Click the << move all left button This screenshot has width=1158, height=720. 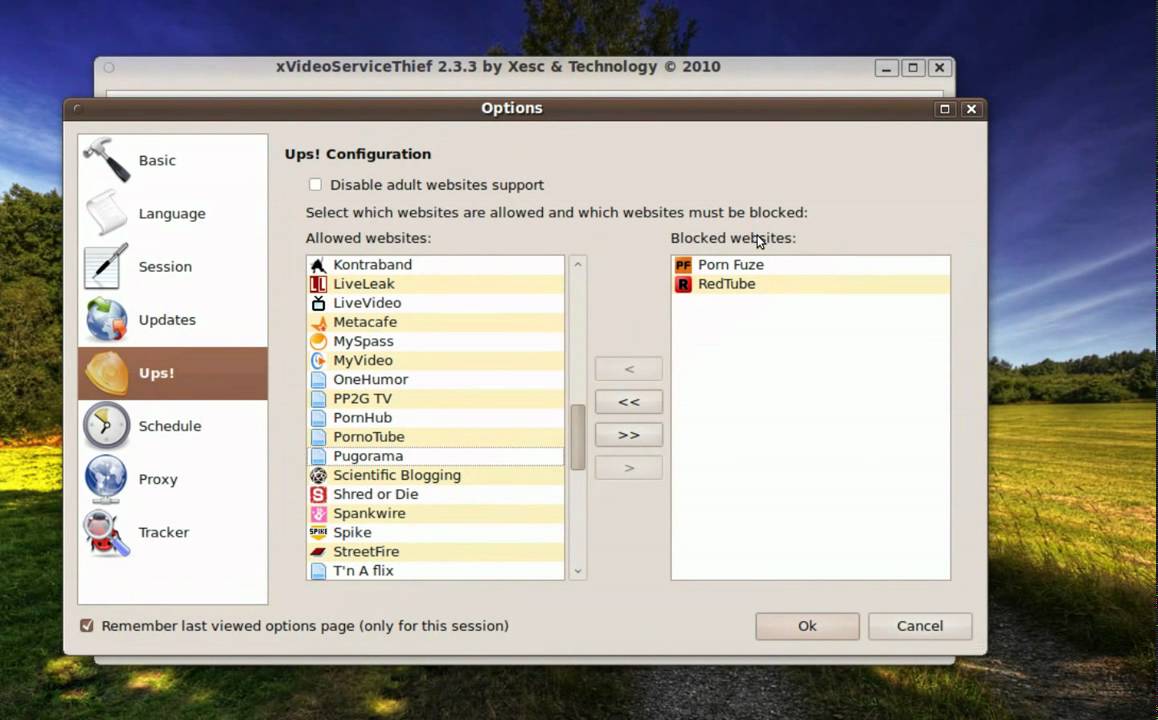coord(629,402)
